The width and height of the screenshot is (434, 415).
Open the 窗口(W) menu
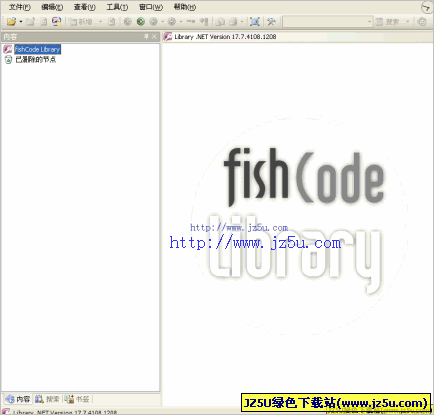point(151,7)
